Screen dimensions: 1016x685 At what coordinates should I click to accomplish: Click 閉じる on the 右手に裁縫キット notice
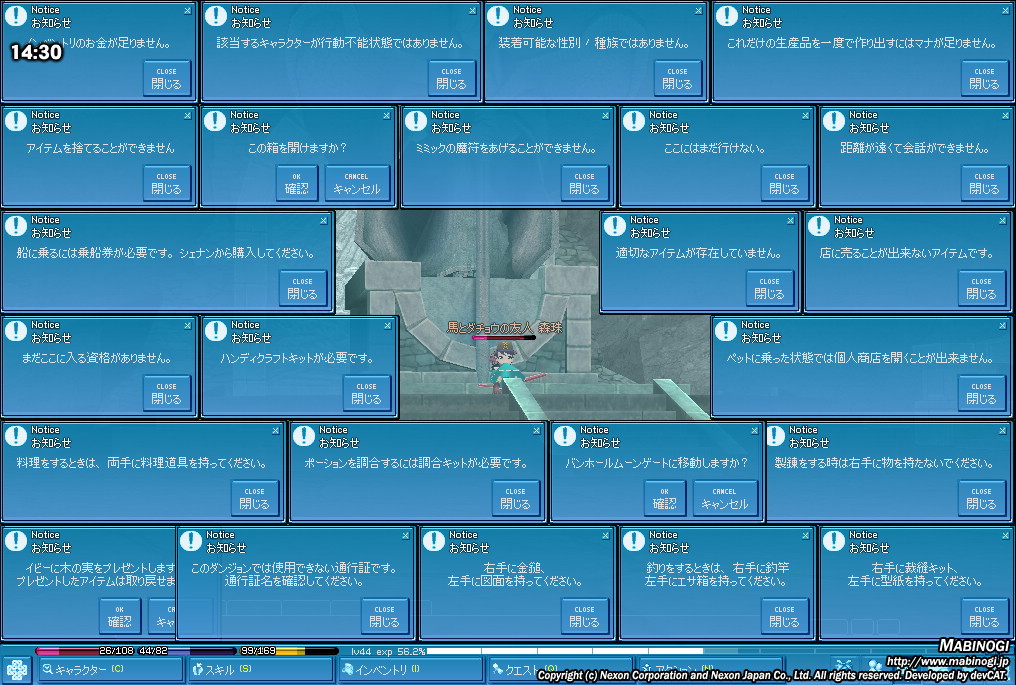[984, 616]
